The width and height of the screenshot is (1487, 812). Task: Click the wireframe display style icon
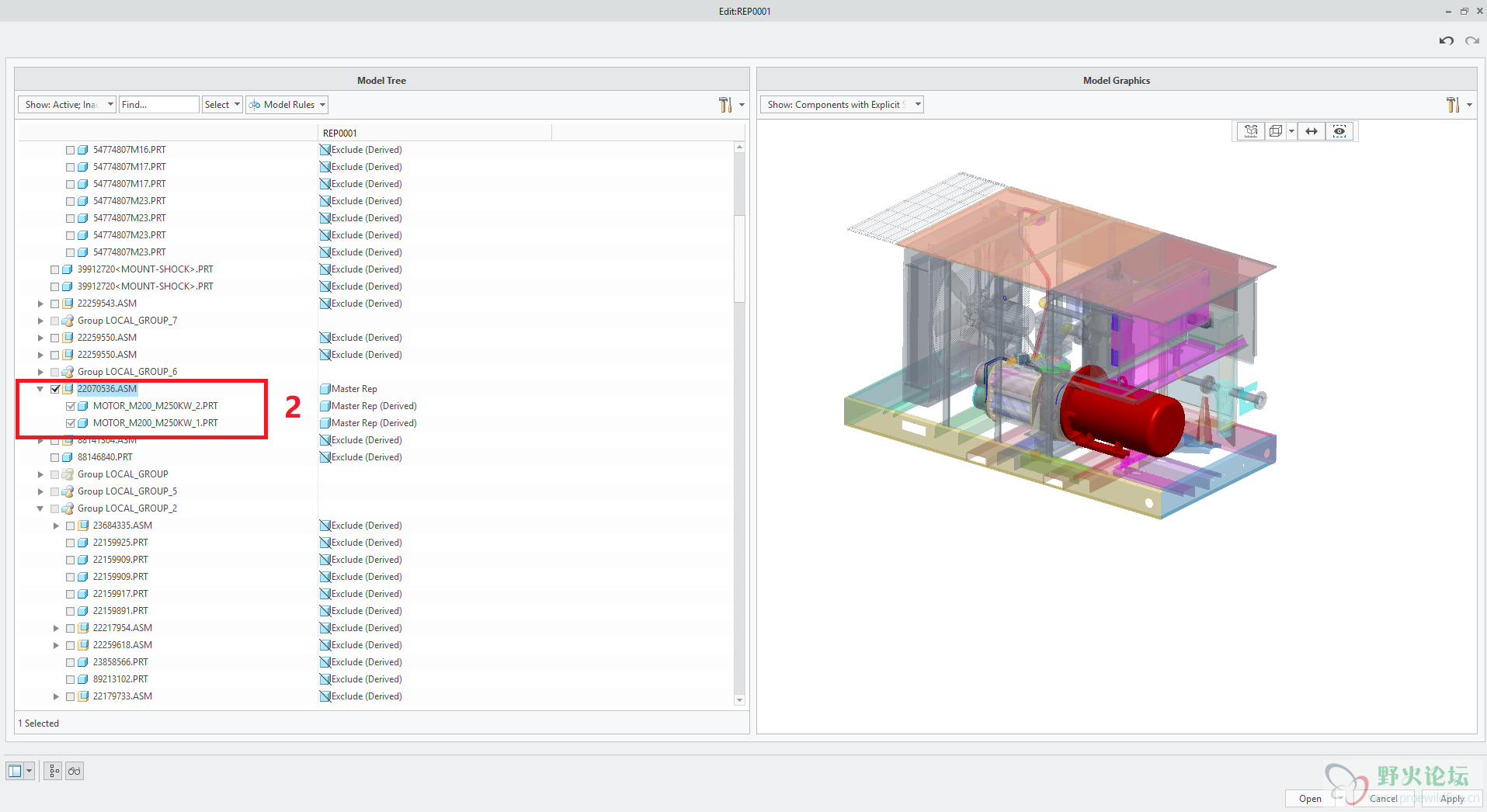tap(1275, 131)
